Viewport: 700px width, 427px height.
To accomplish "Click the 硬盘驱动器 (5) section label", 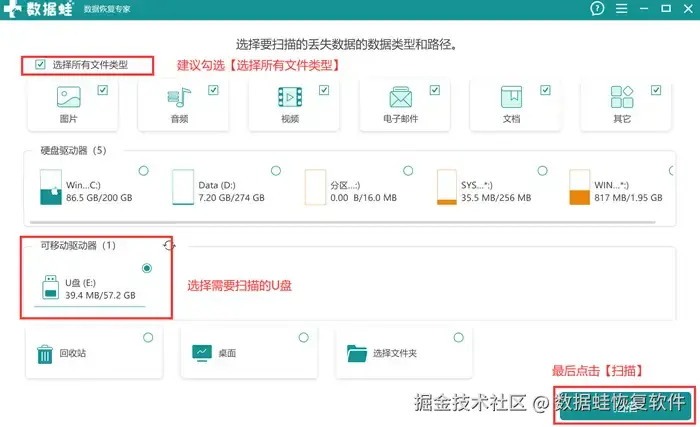I will click(x=73, y=151).
